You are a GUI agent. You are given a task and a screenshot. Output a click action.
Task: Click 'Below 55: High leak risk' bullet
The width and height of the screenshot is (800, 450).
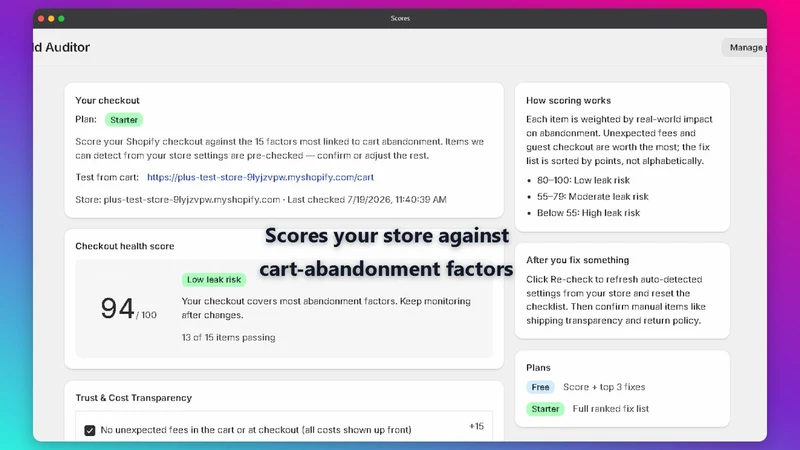point(588,213)
